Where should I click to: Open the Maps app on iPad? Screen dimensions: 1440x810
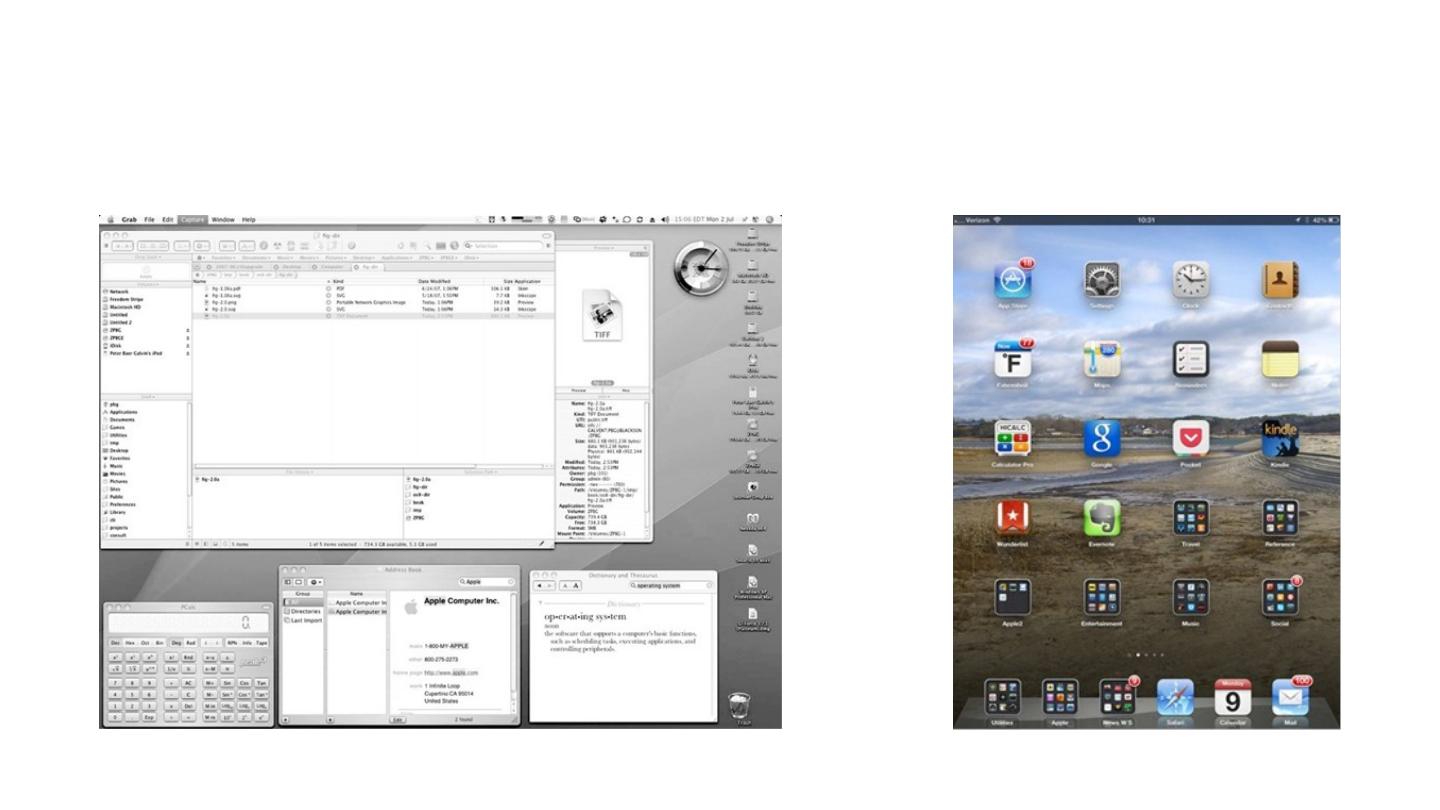coord(1101,359)
